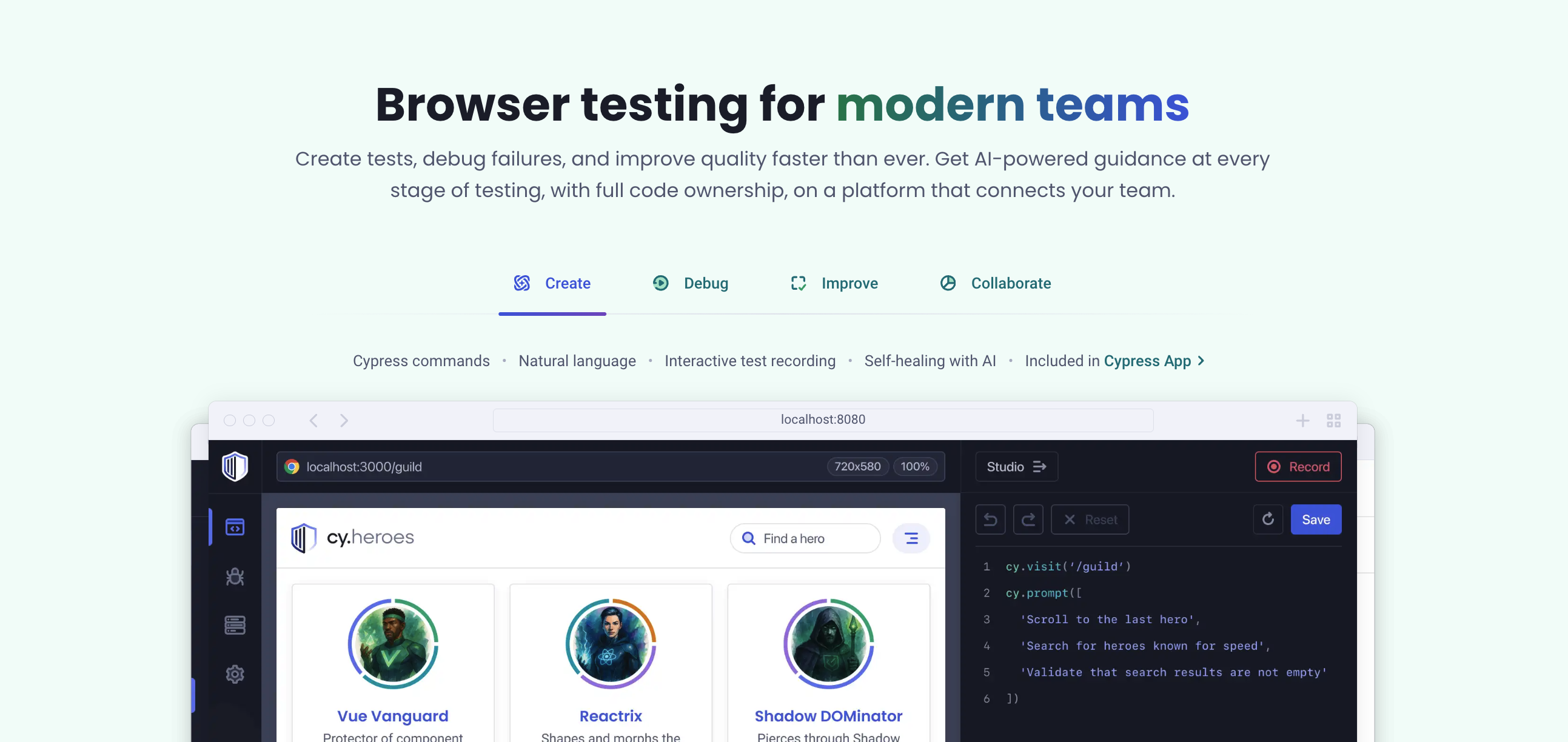Viewport: 1568px width, 742px height.
Task: Click 'Validate that search results are not empty'
Action: [1173, 673]
